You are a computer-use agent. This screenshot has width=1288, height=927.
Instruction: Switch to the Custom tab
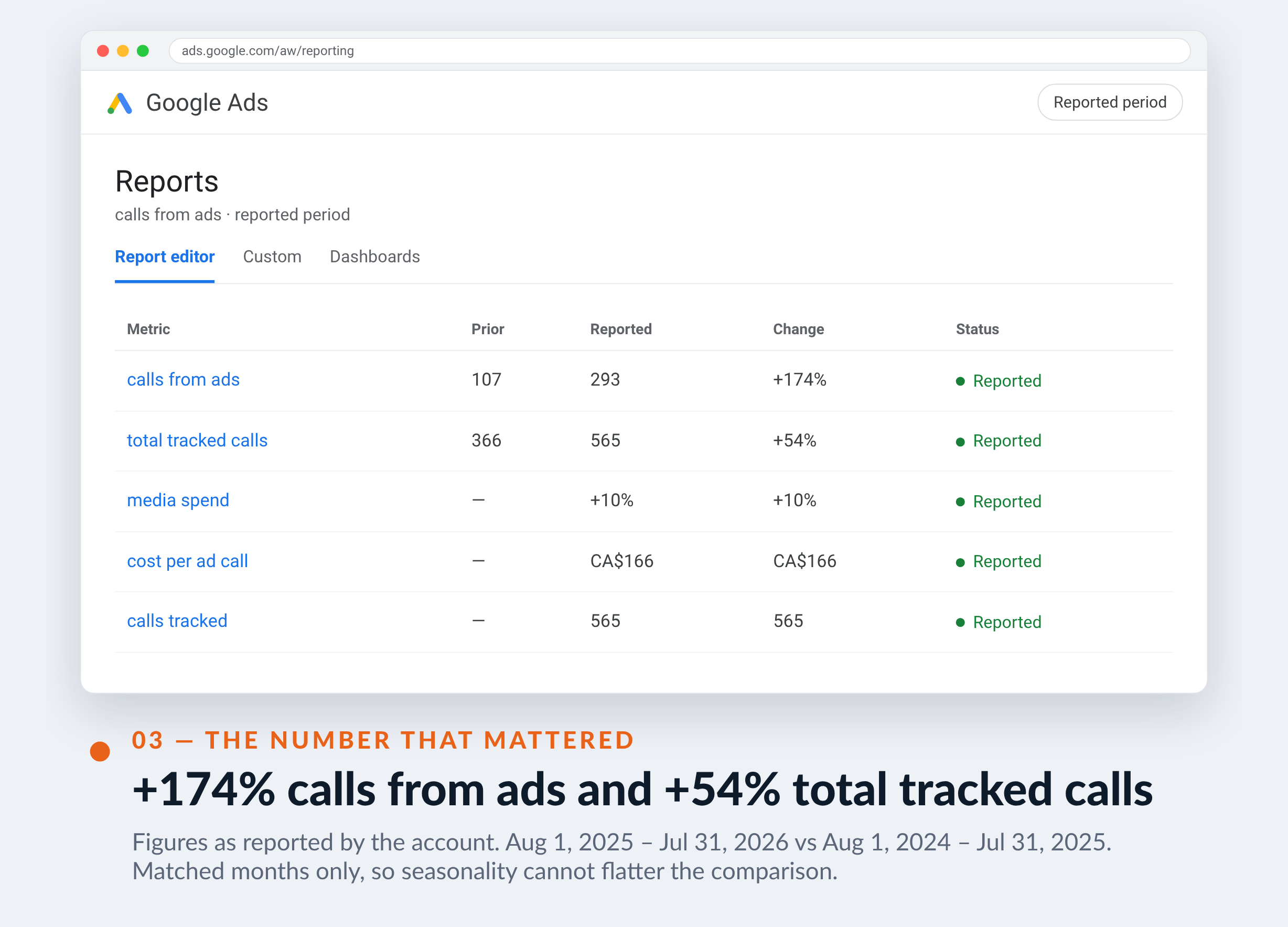click(x=272, y=257)
